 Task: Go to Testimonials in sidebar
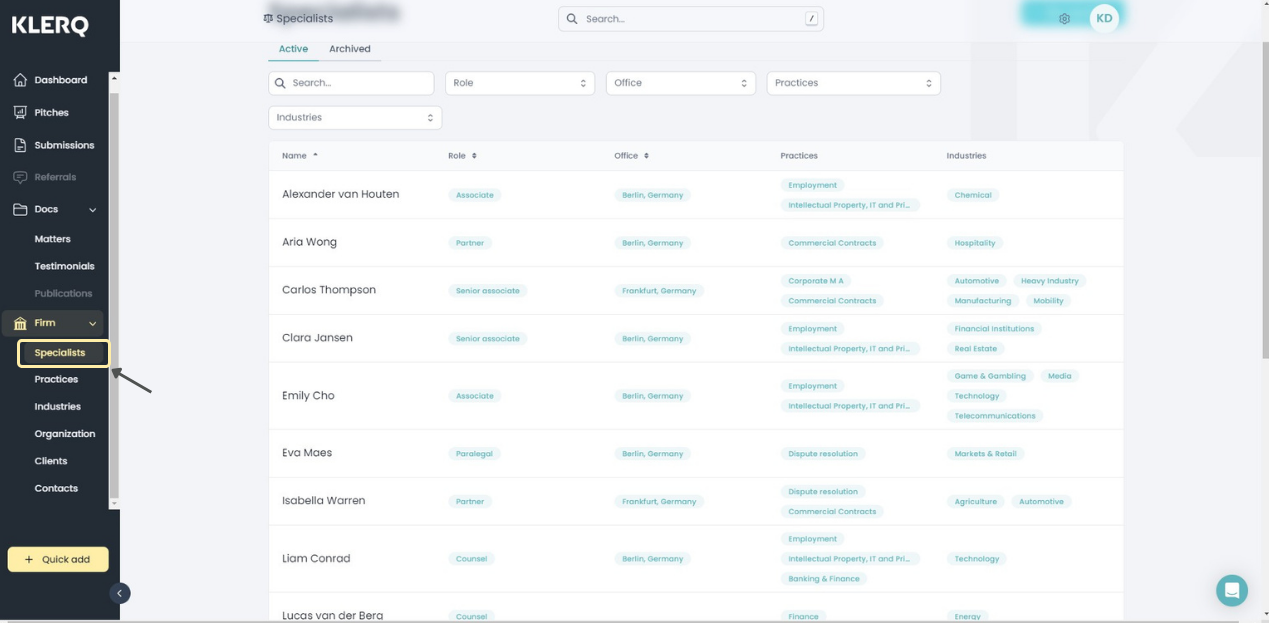point(64,266)
